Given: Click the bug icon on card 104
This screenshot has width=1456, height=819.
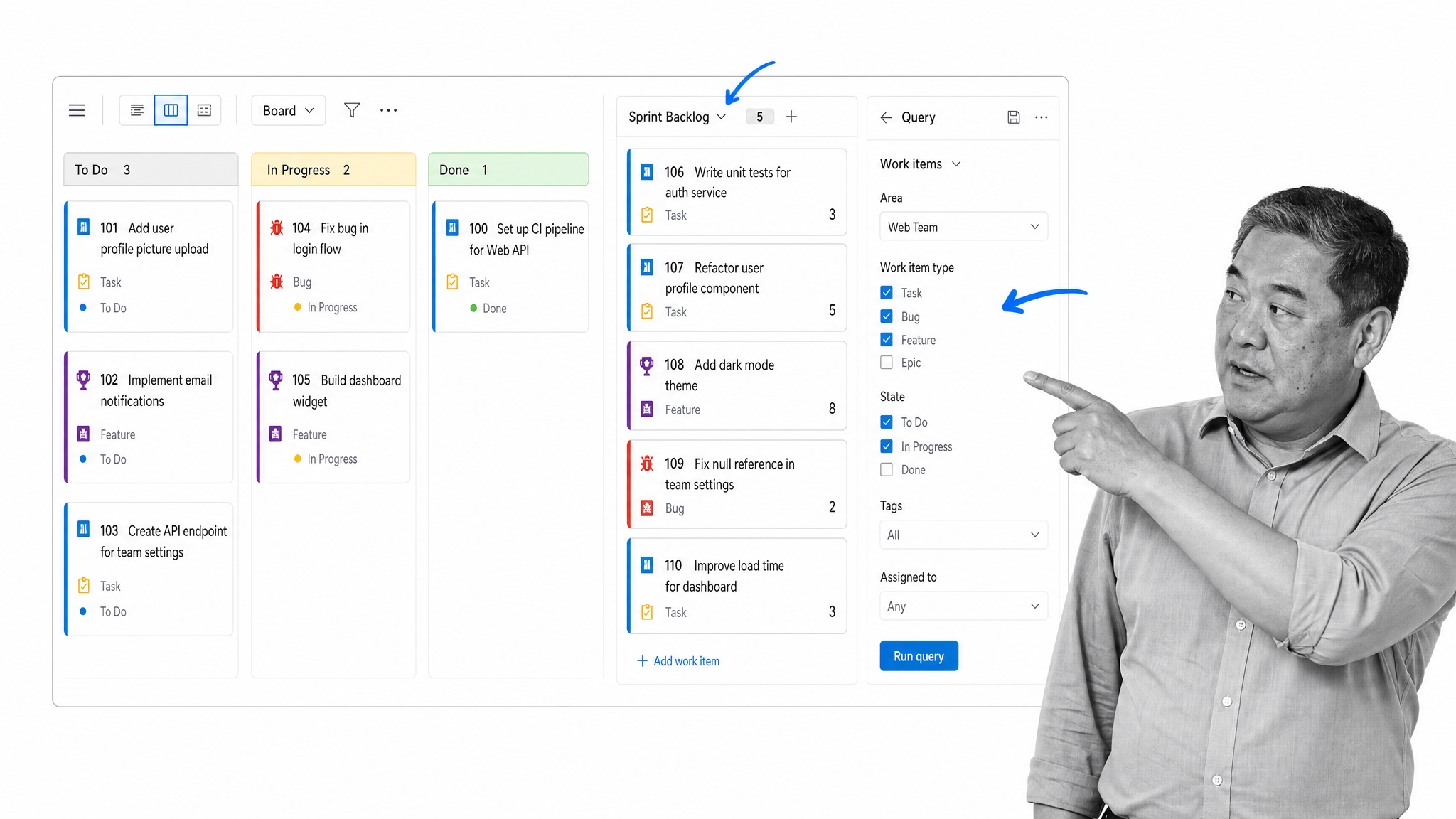Looking at the screenshot, I should [277, 227].
